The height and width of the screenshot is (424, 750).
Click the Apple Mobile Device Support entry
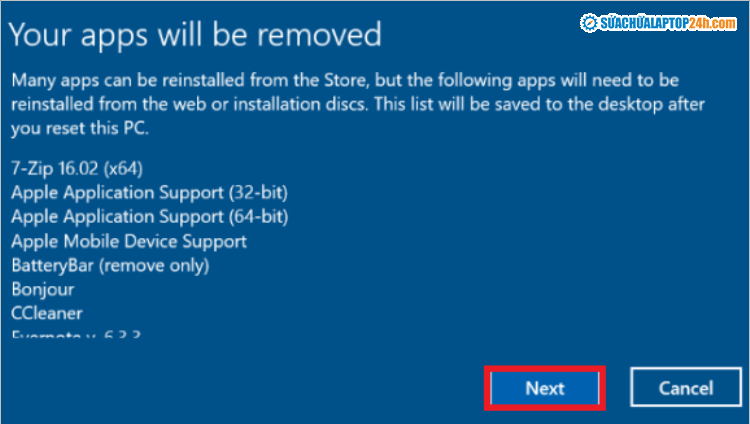pos(129,241)
